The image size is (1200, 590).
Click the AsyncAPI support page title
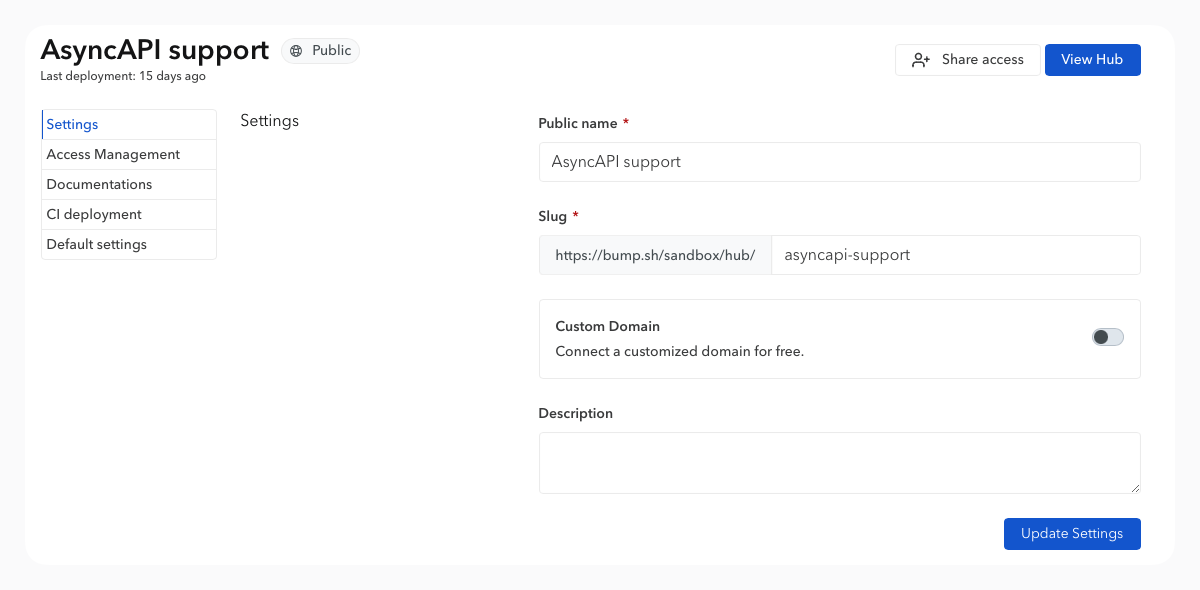click(x=154, y=50)
